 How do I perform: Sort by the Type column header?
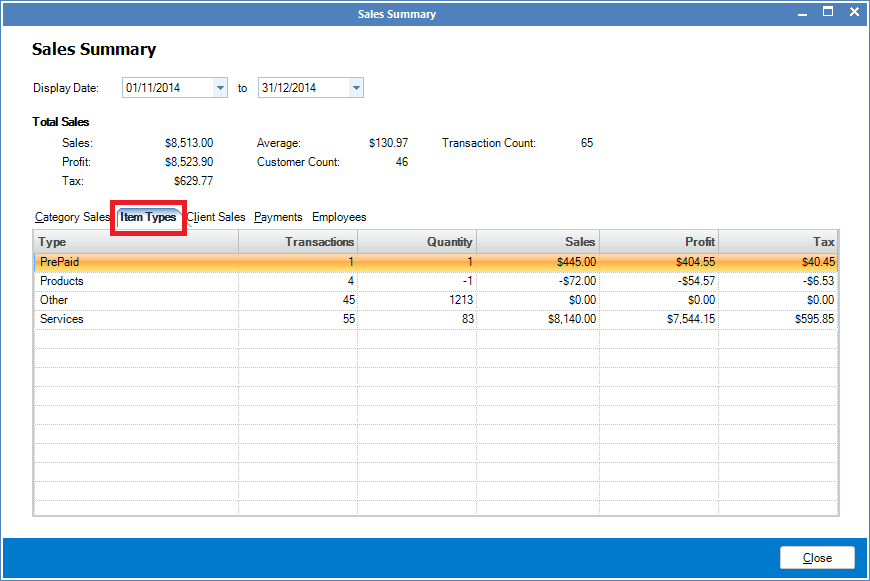tap(136, 242)
